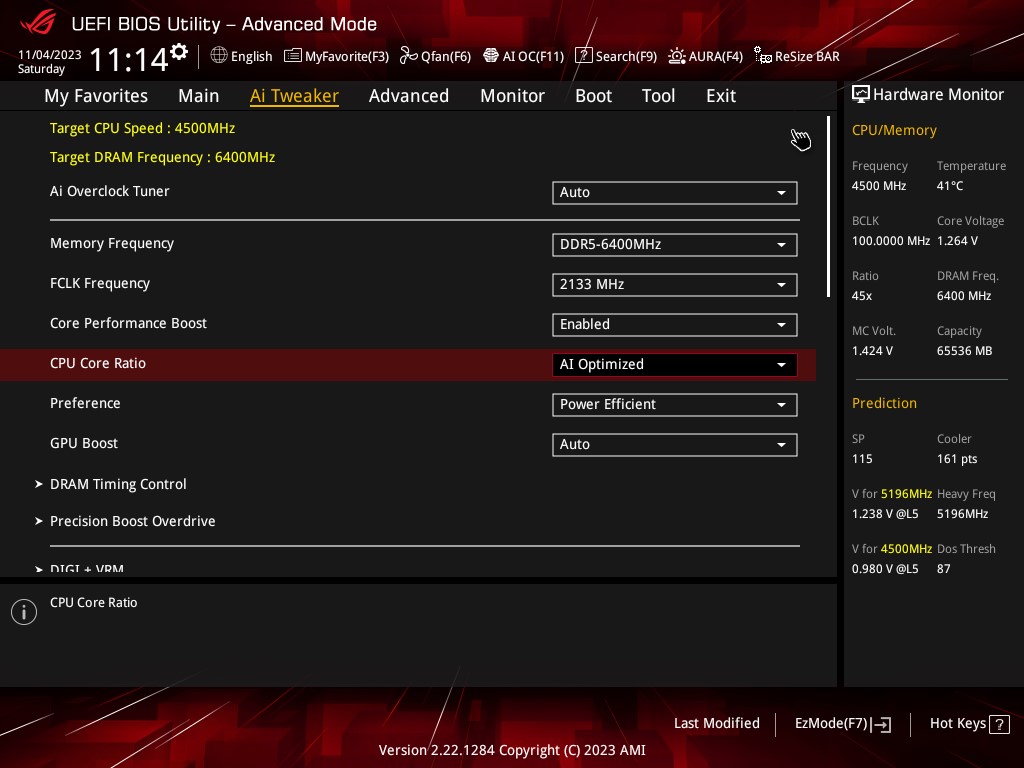The image size is (1024, 768).
Task: Go to the Monitor tab
Action: [512, 96]
